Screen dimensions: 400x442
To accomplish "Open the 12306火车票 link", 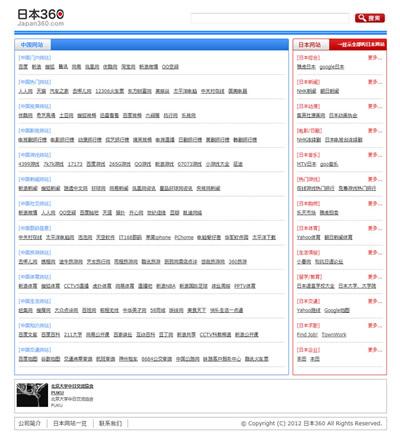I will pos(110,91).
